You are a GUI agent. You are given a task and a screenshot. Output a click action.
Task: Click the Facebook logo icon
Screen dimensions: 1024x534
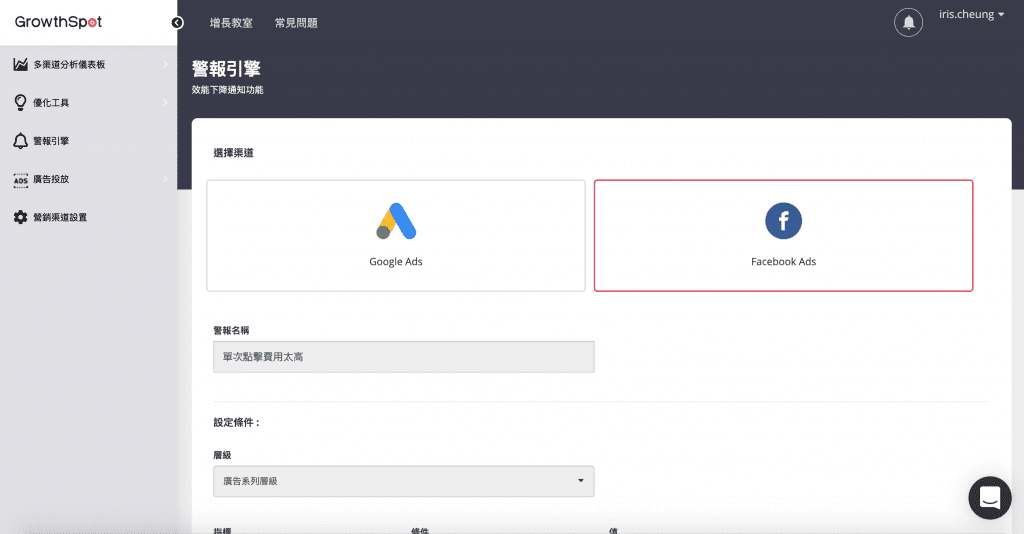pos(783,221)
